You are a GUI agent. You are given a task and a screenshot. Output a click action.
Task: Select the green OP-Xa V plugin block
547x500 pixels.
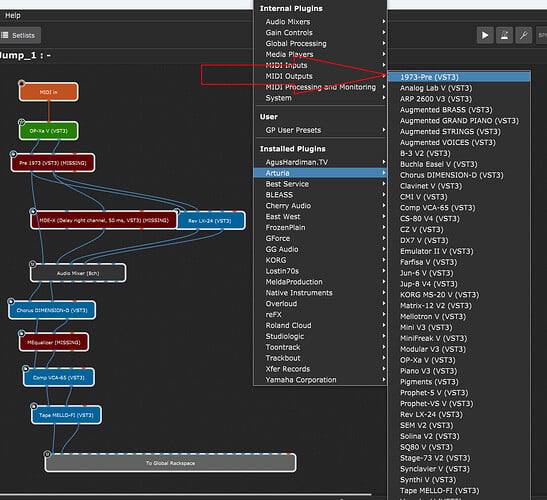click(48, 131)
